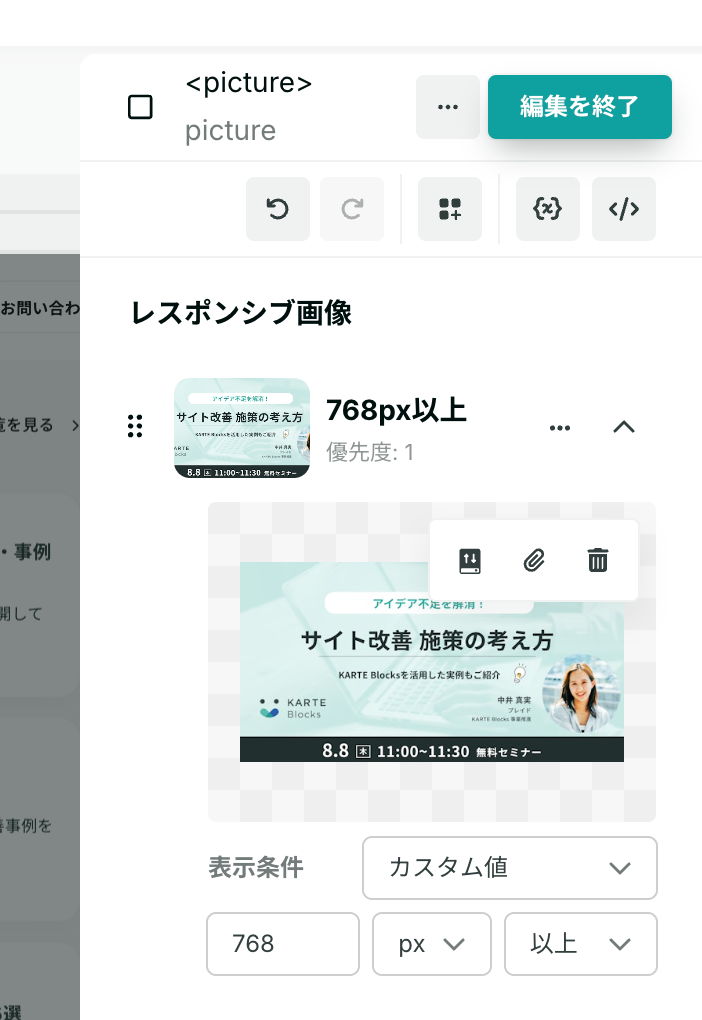The width and height of the screenshot is (702, 1020).
Task: Open the 以上 comparison dropdown
Action: (580, 944)
